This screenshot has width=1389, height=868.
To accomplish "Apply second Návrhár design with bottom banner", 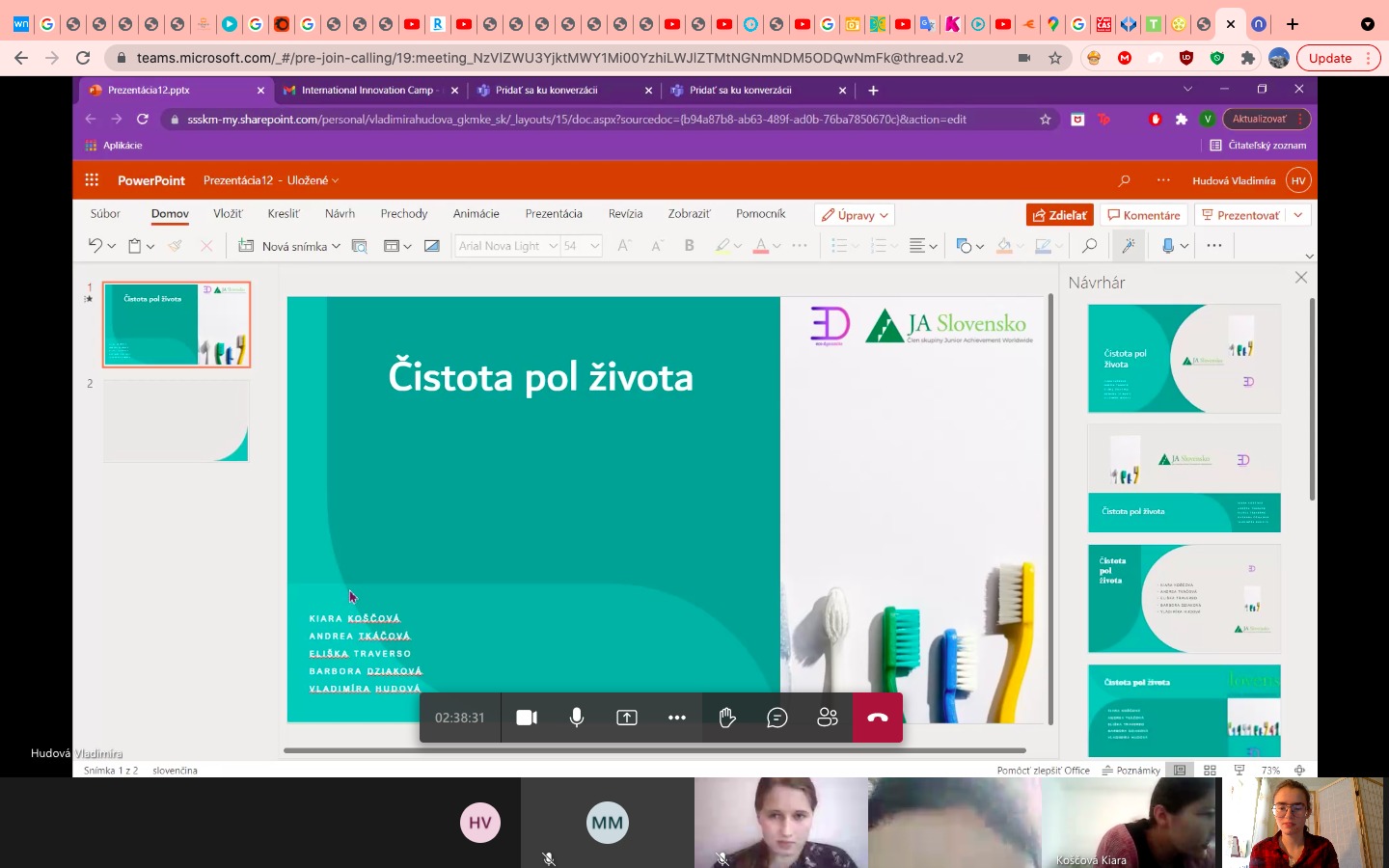I will click(1185, 478).
